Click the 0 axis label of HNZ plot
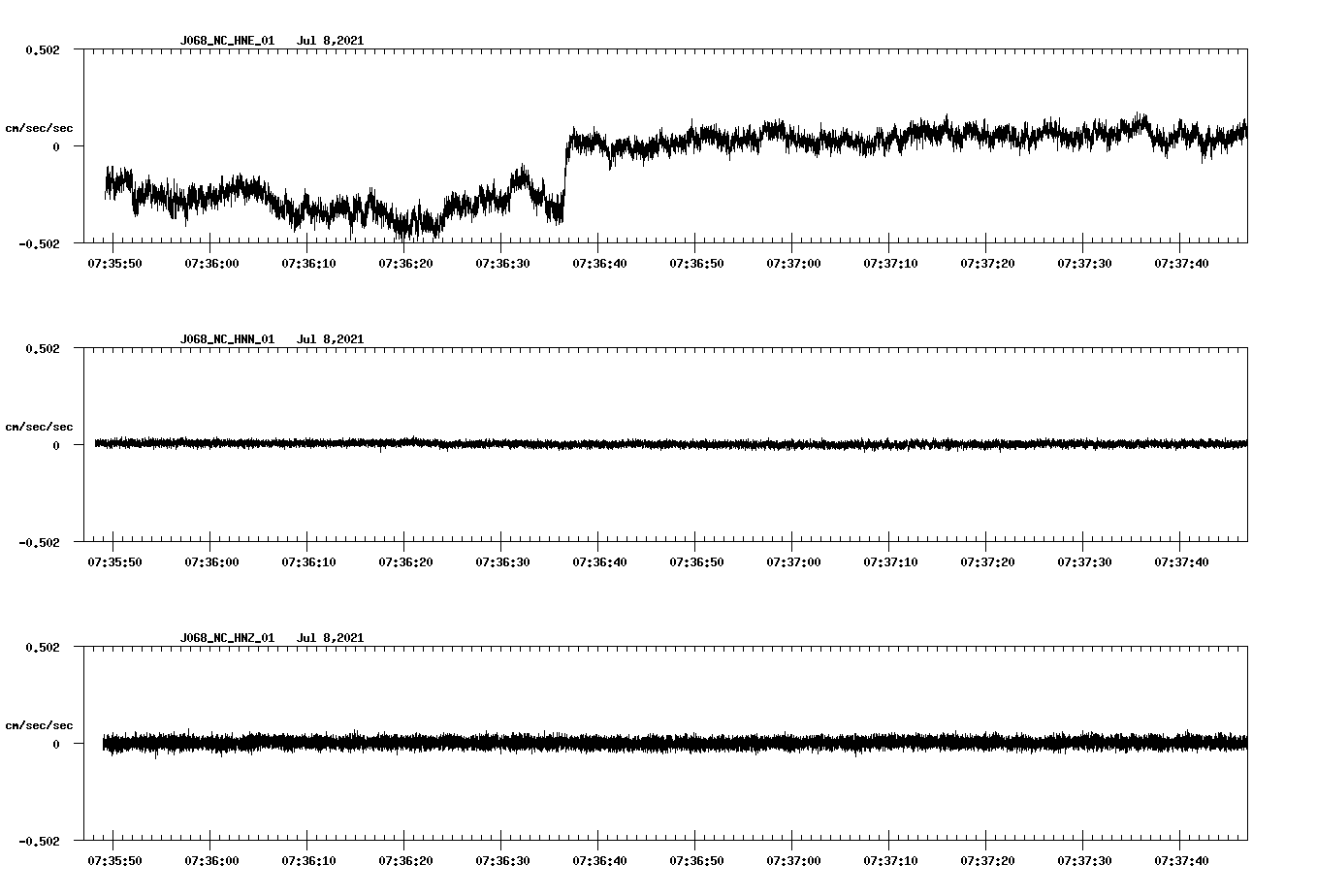The height and width of the screenshot is (896, 1317). coord(56,744)
